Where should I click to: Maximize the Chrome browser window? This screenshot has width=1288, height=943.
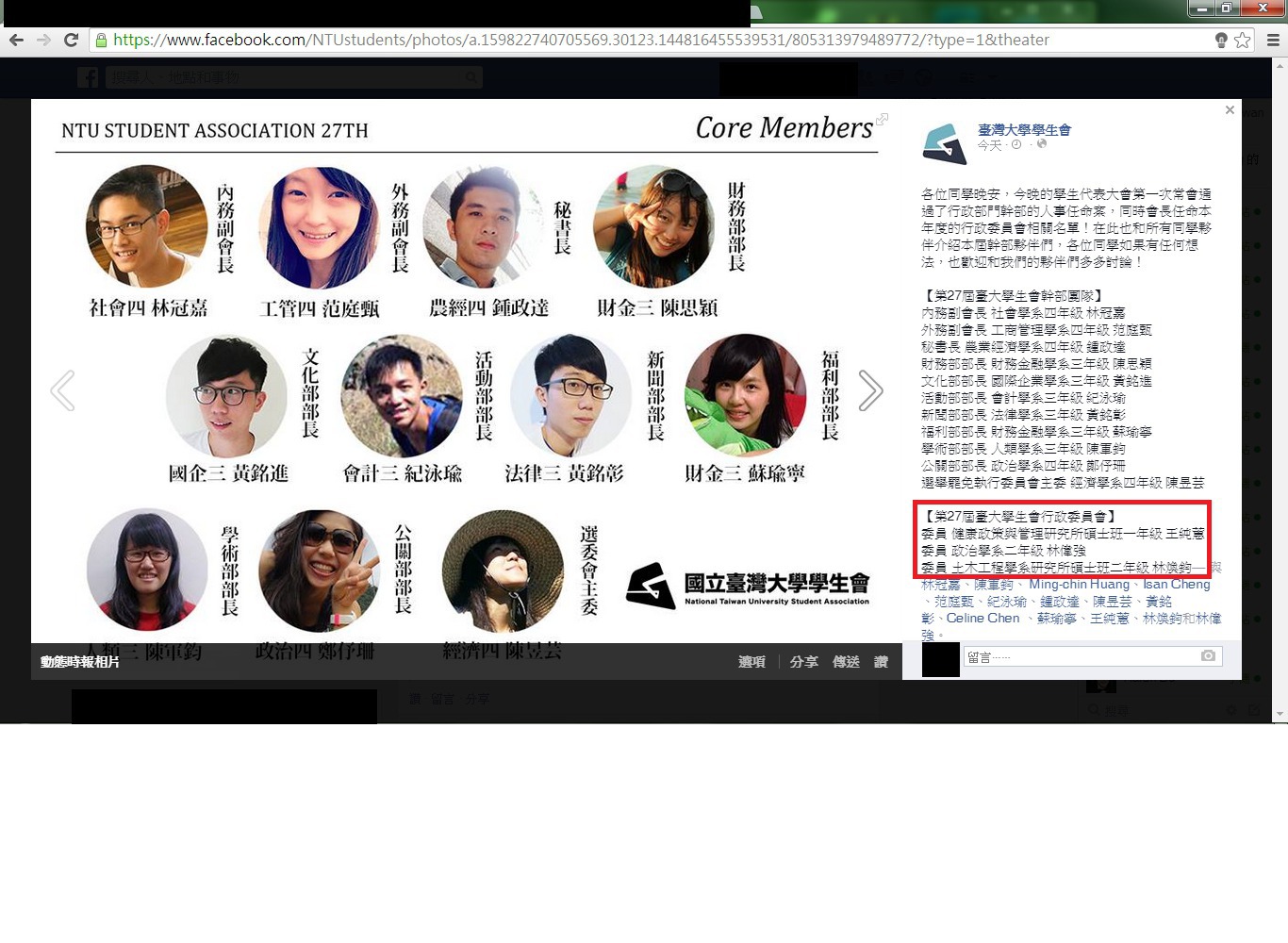[x=1227, y=8]
